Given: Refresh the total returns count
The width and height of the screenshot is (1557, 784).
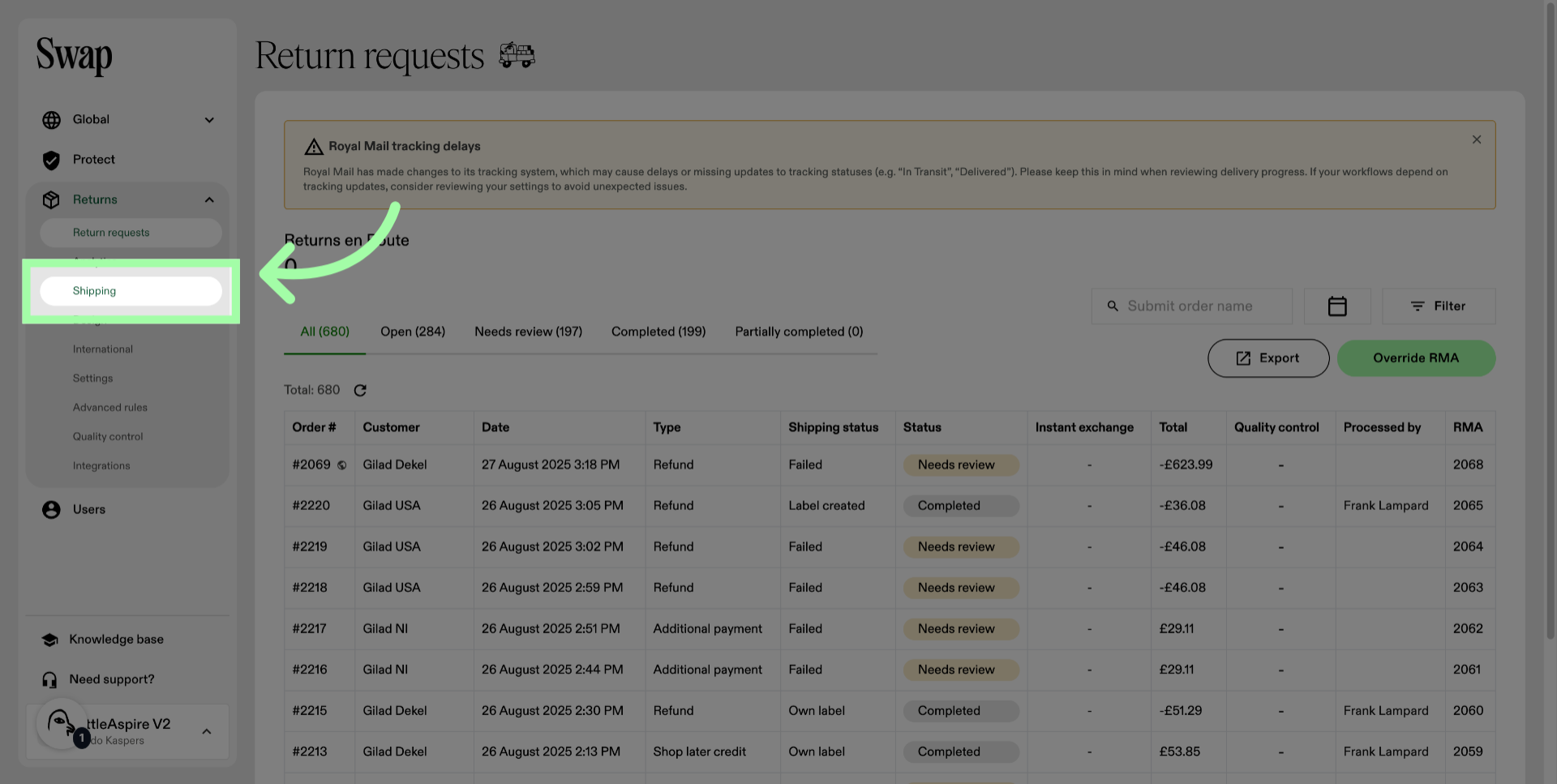Looking at the screenshot, I should (x=360, y=391).
